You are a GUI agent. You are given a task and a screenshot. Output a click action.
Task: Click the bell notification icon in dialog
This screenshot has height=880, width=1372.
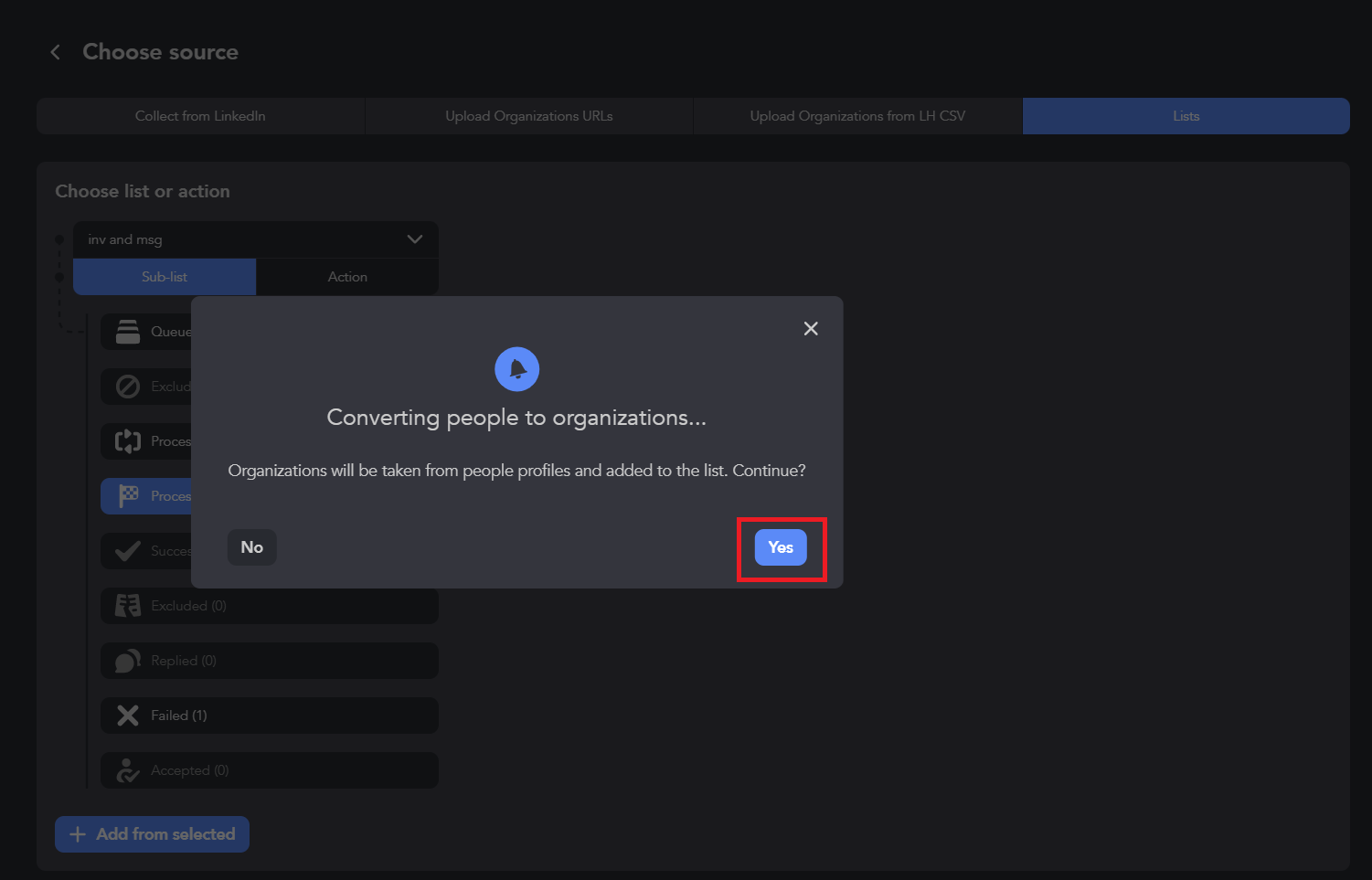point(517,369)
